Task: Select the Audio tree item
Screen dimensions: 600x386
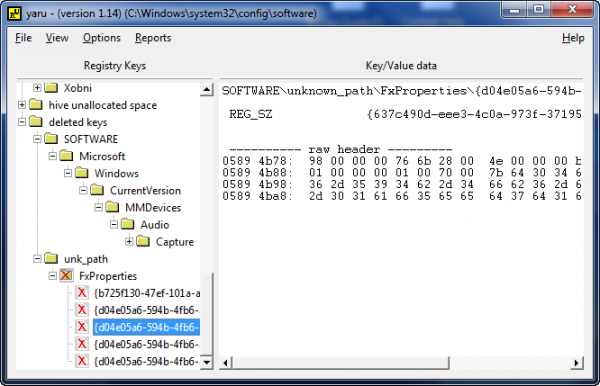Action: pos(155,225)
